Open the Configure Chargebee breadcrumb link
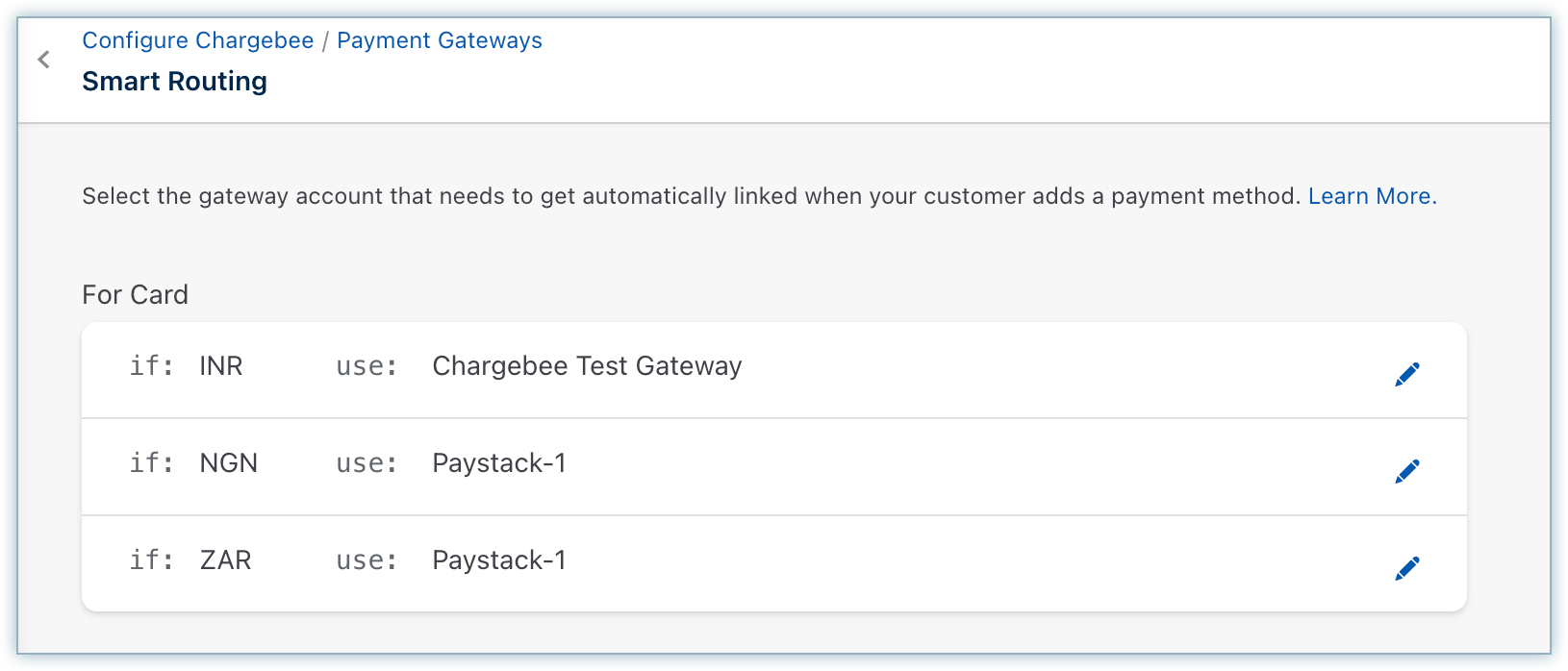Screen dimensions: 1568x671 [197, 40]
